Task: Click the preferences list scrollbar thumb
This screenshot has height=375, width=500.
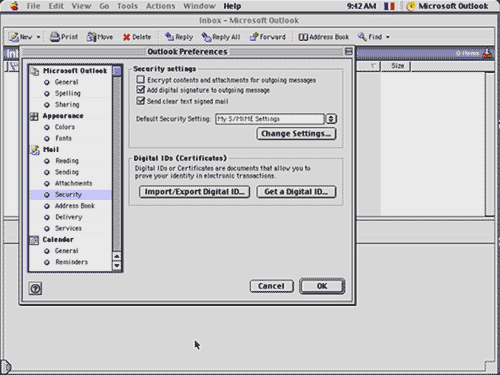Action: click(x=117, y=71)
